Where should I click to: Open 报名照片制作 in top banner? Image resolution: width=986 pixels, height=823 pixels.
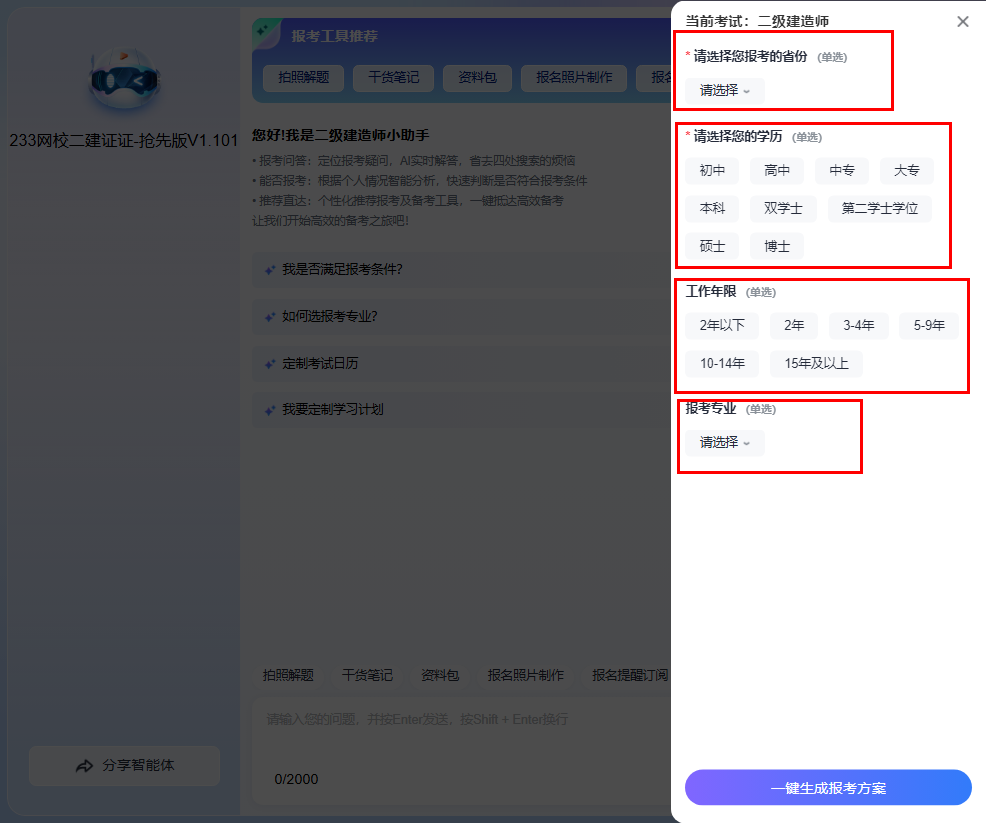pos(573,78)
